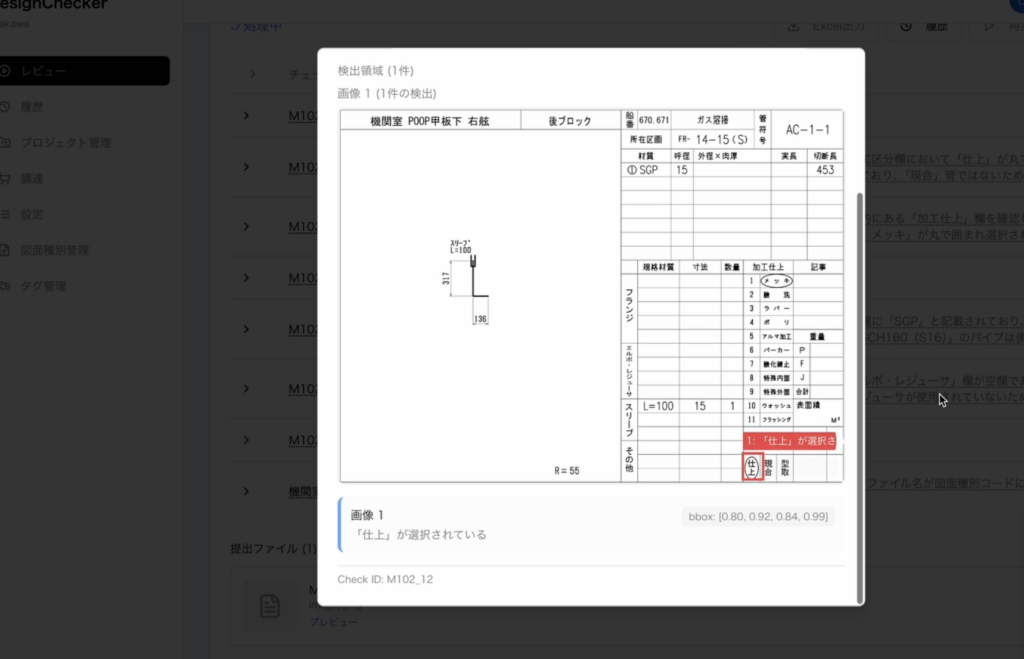Click the bbox coordinates badge
The height and width of the screenshot is (659, 1024).
click(x=759, y=517)
